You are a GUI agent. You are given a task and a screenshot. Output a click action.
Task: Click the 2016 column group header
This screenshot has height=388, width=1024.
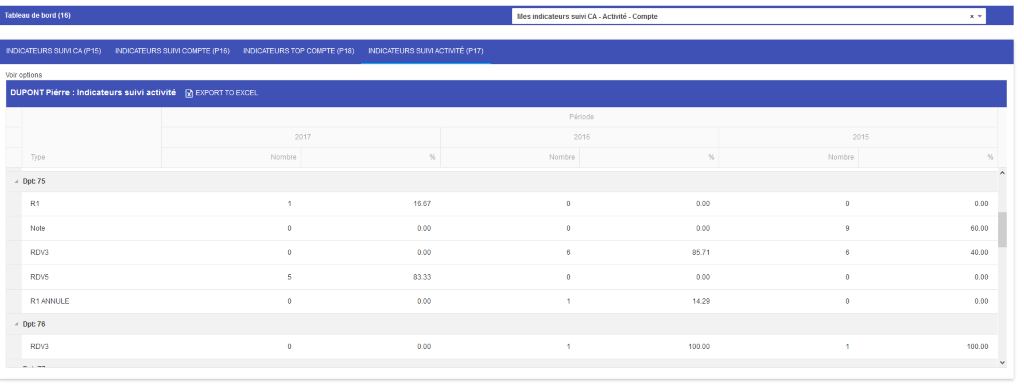click(x=581, y=137)
